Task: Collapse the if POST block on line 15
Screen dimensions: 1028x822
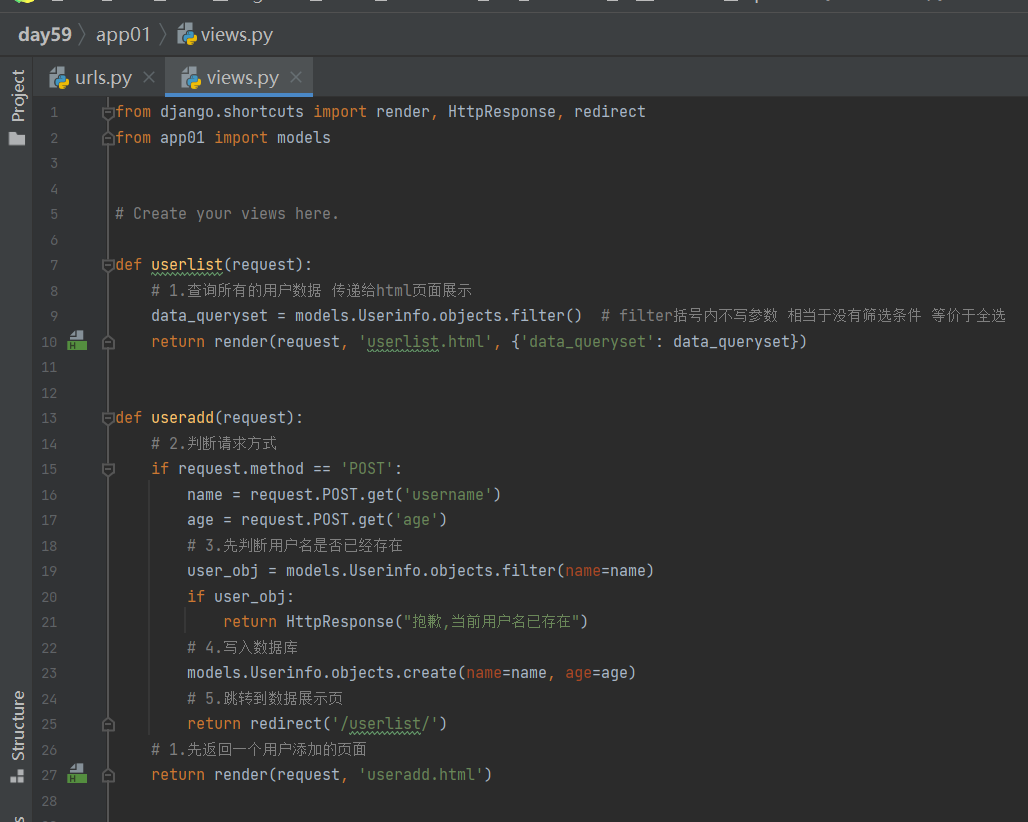Action: click(x=108, y=469)
